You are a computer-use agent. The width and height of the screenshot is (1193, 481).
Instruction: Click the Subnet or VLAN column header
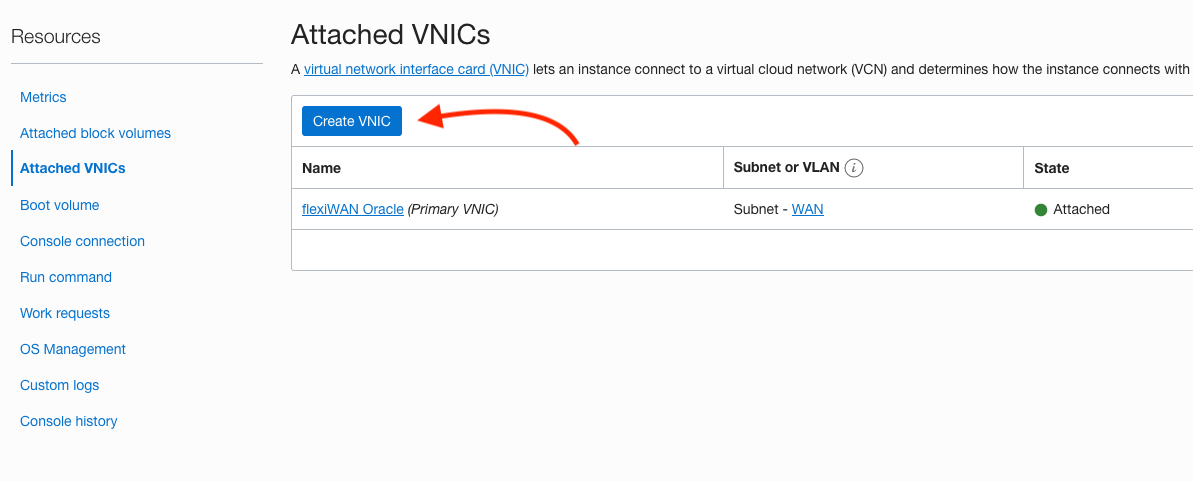[786, 168]
